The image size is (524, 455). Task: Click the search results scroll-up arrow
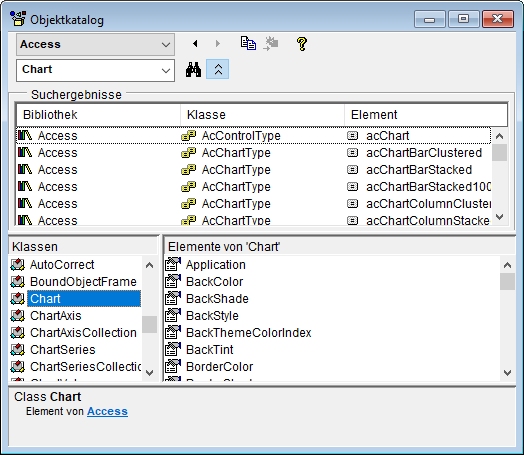tap(500, 136)
